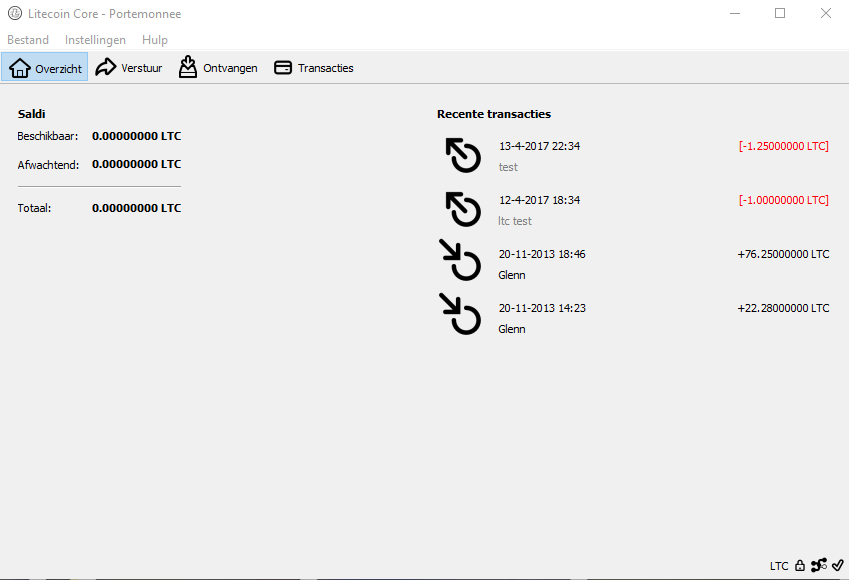Minimize the Litecoin Core window

click(735, 13)
